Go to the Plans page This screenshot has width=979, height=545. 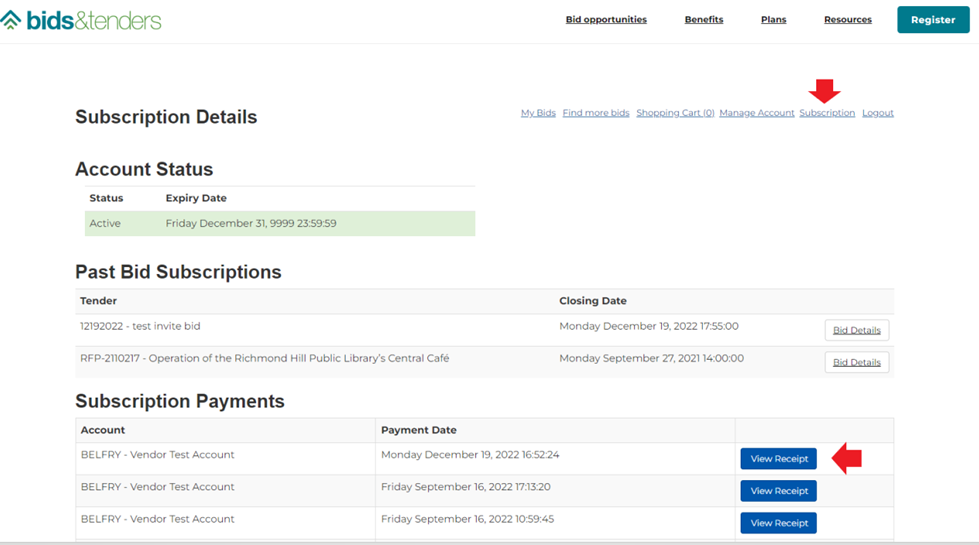774,19
